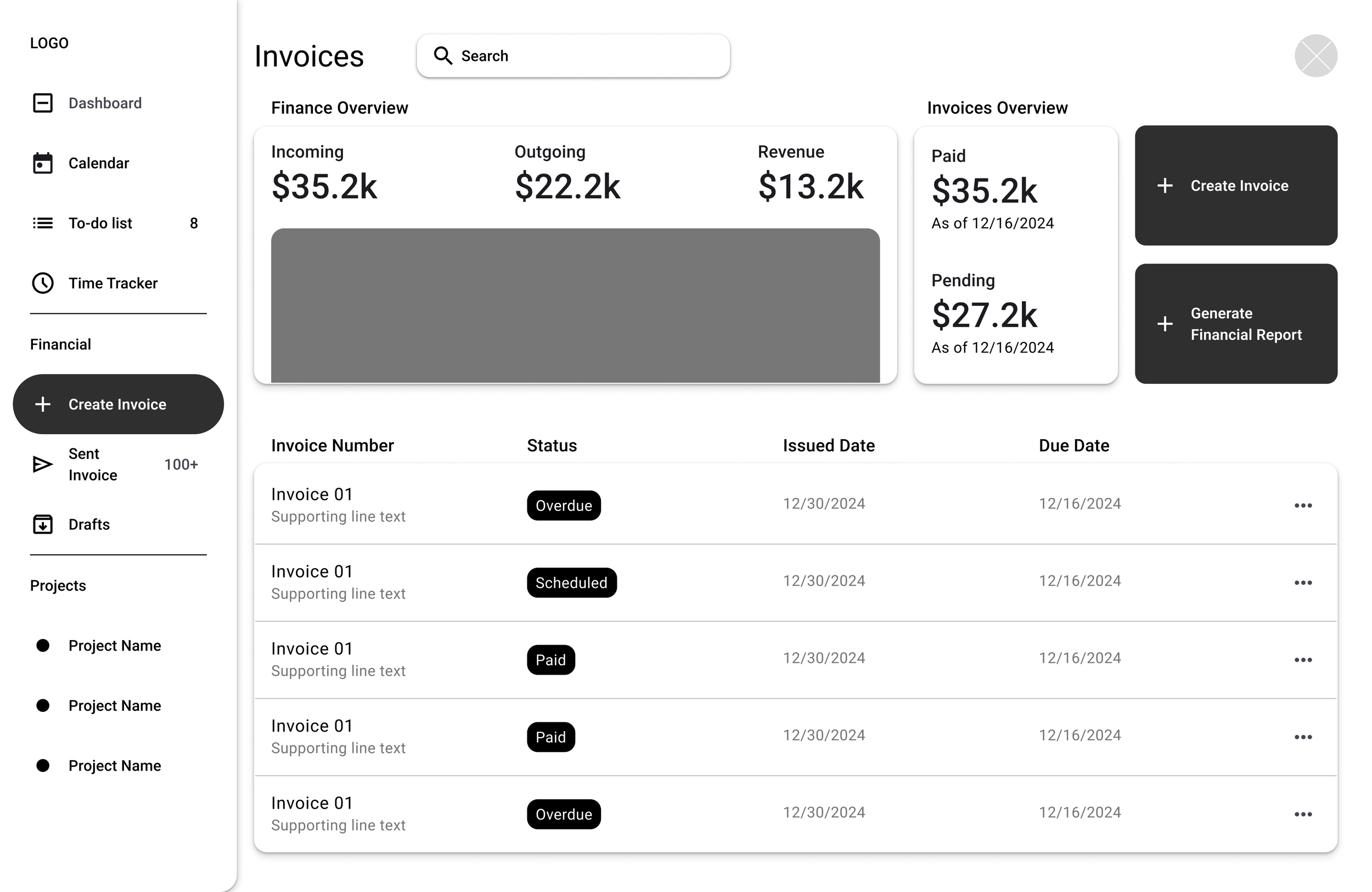
Task: Click the Sent Invoice paper-plane icon
Action: [43, 464]
